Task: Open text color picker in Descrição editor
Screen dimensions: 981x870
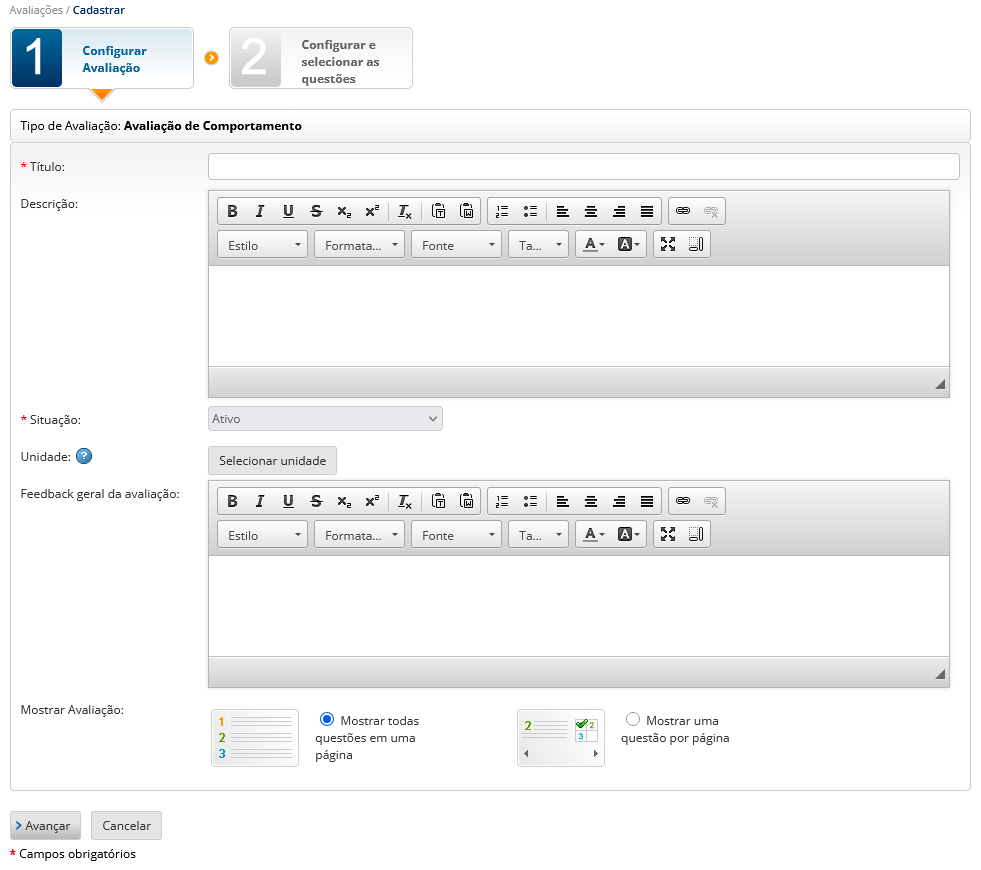Action: pyautogui.click(x=594, y=245)
